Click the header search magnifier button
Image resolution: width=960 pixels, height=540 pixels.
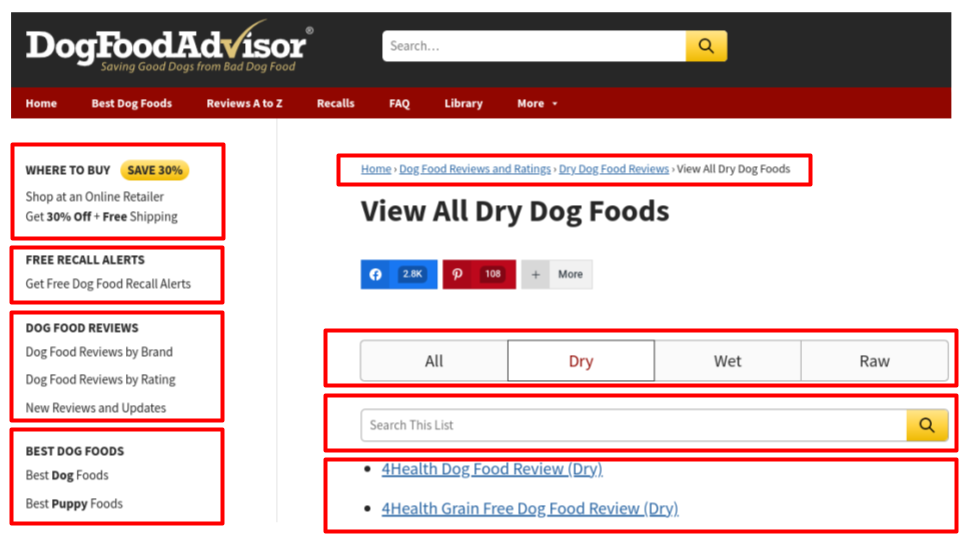[706, 46]
